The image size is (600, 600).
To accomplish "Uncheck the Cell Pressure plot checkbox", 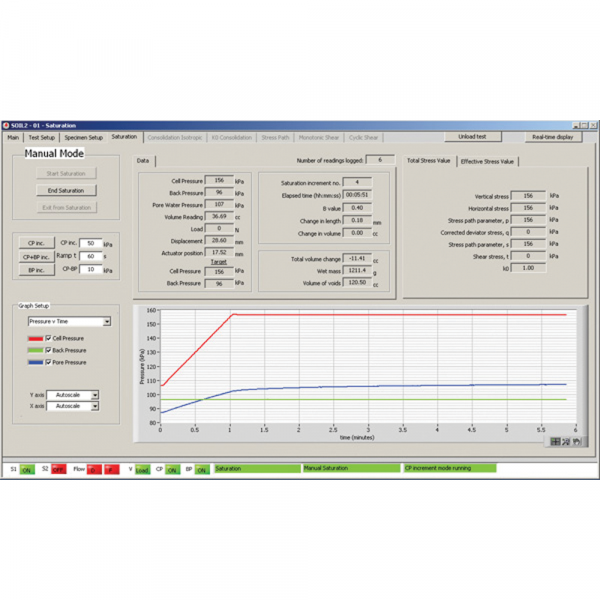I will tap(49, 339).
